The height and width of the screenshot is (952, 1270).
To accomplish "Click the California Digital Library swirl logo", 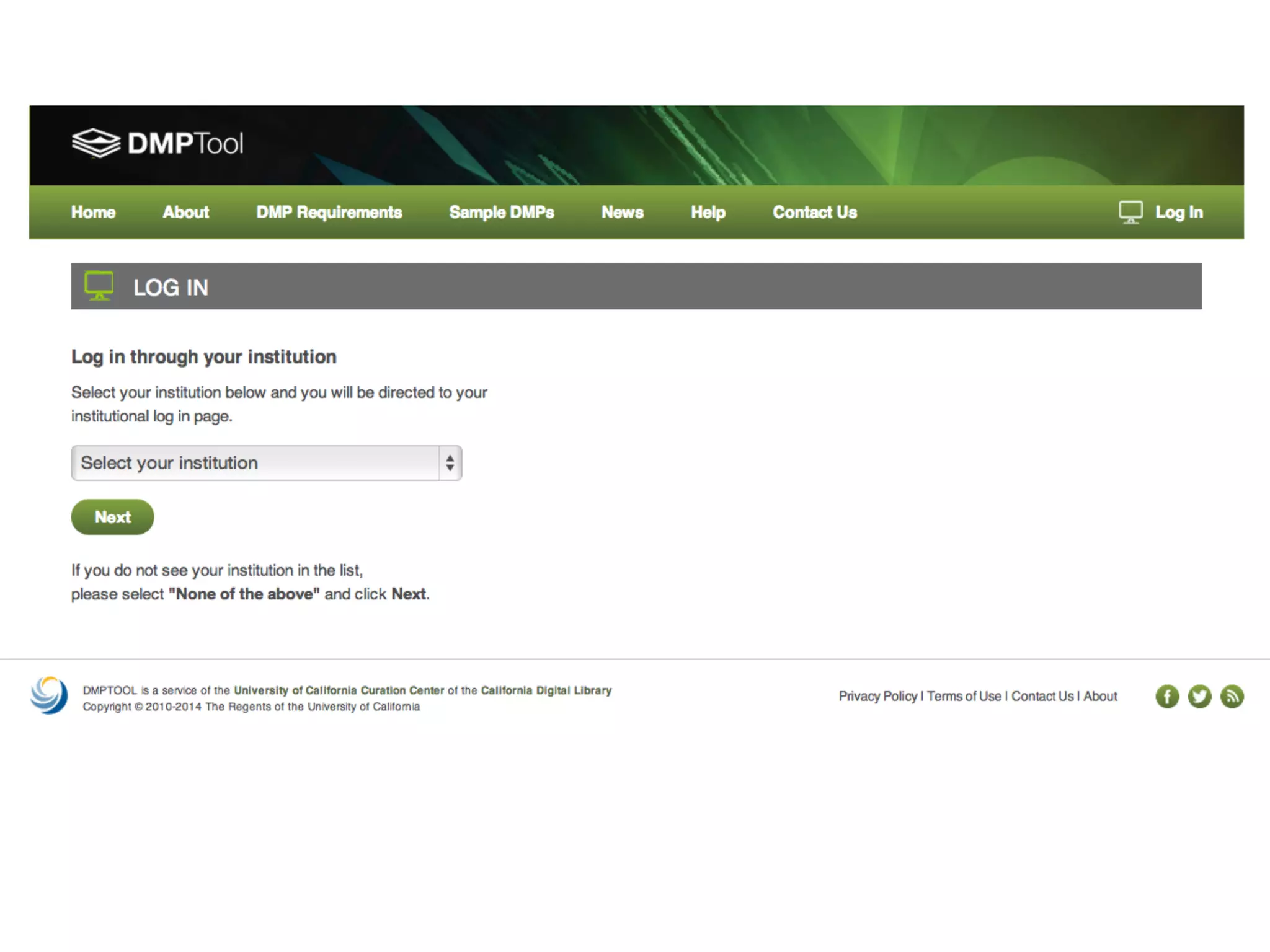I will 49,695.
